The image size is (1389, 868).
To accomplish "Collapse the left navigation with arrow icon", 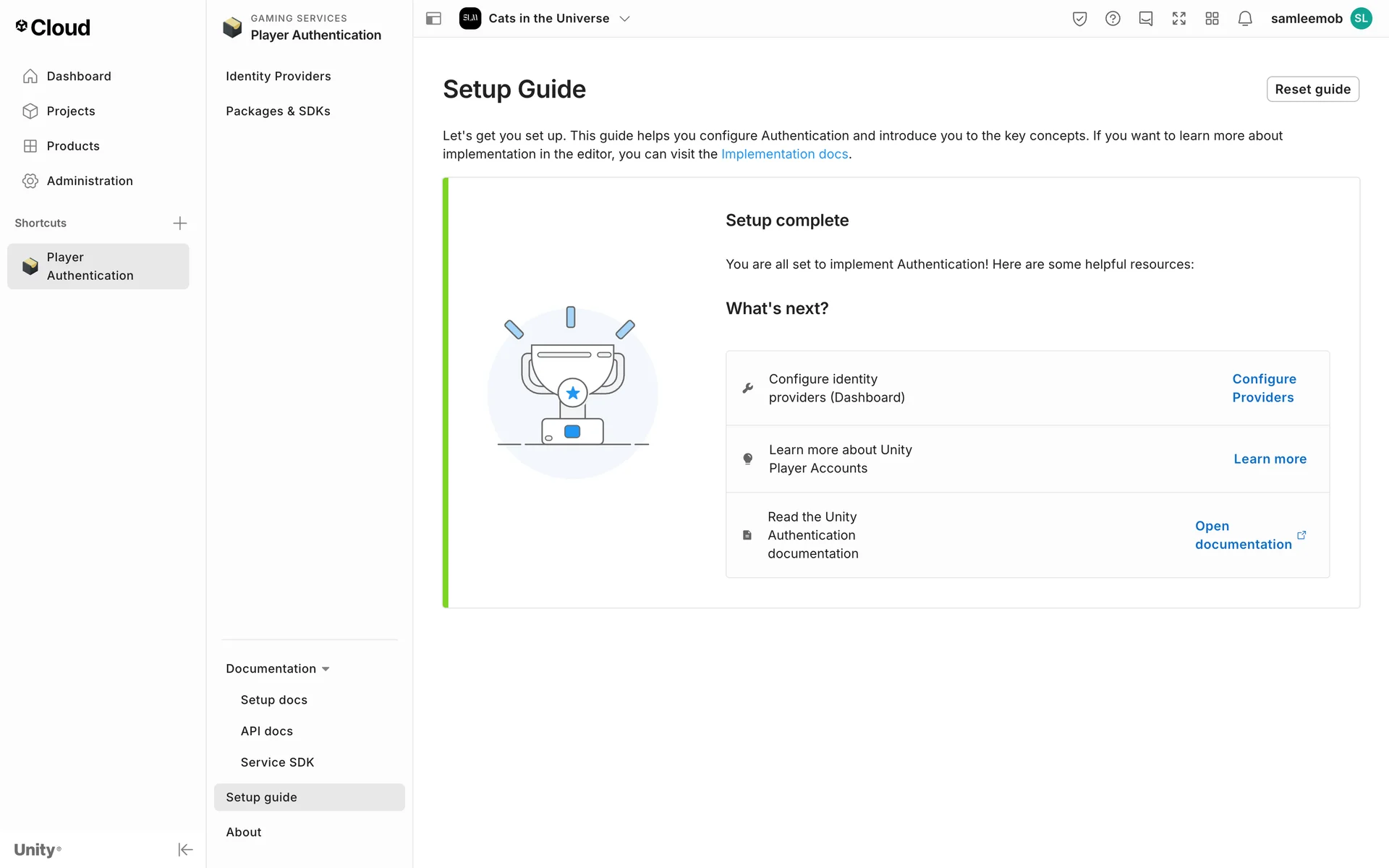I will [185, 849].
